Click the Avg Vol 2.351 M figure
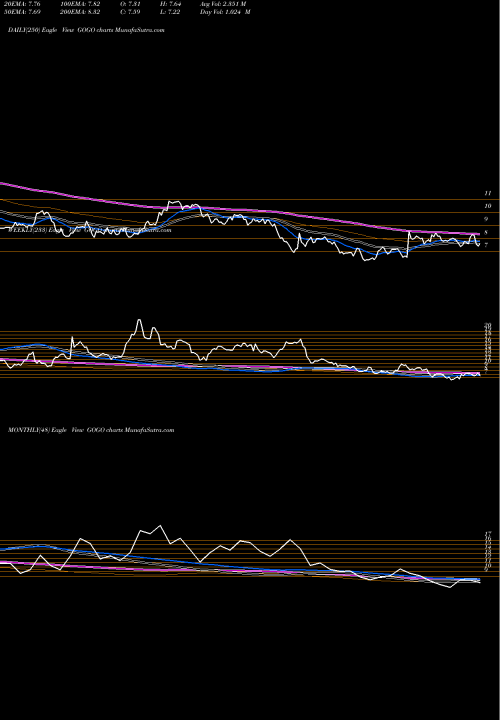Image resolution: width=500 pixels, height=720 pixels. pos(223,4)
